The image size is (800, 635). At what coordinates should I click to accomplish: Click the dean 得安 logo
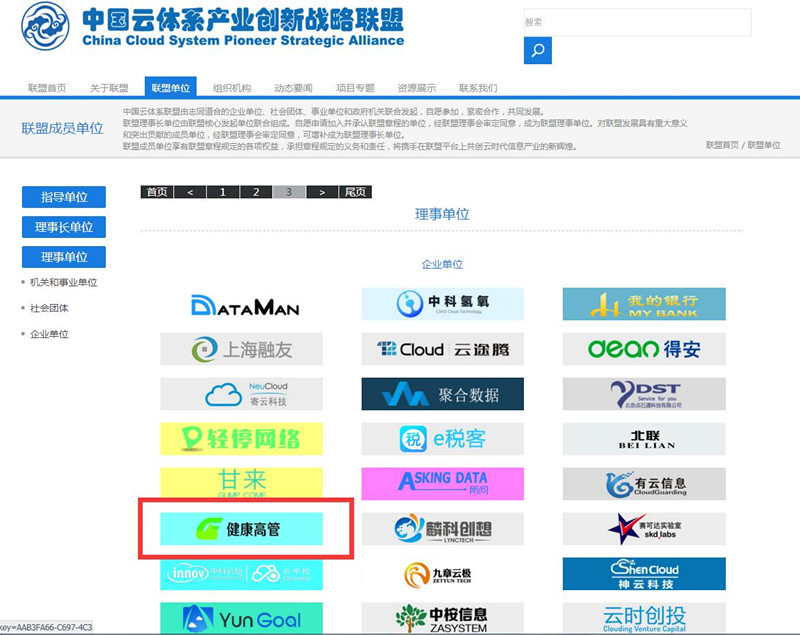click(644, 349)
